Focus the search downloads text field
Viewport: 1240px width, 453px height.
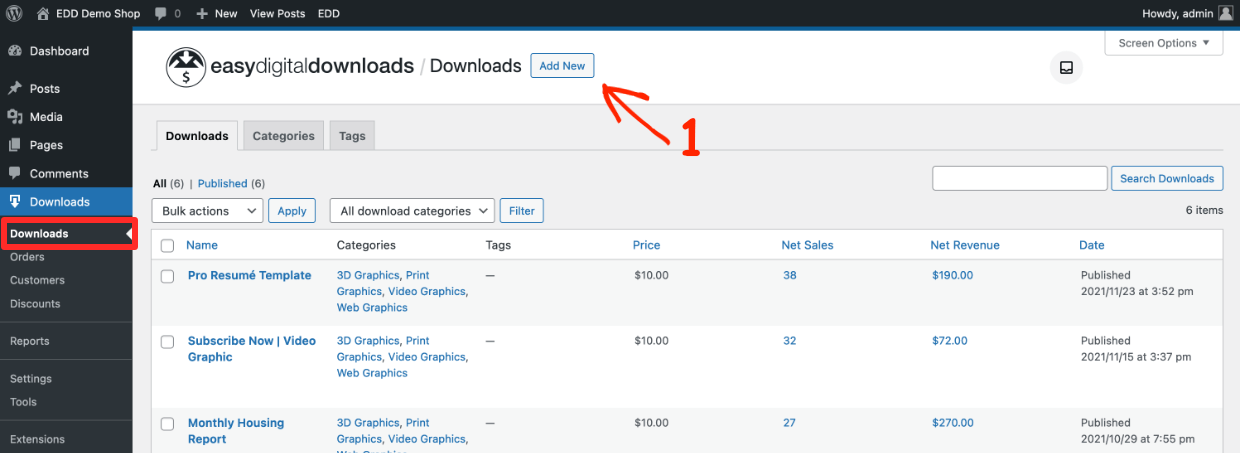click(1020, 179)
